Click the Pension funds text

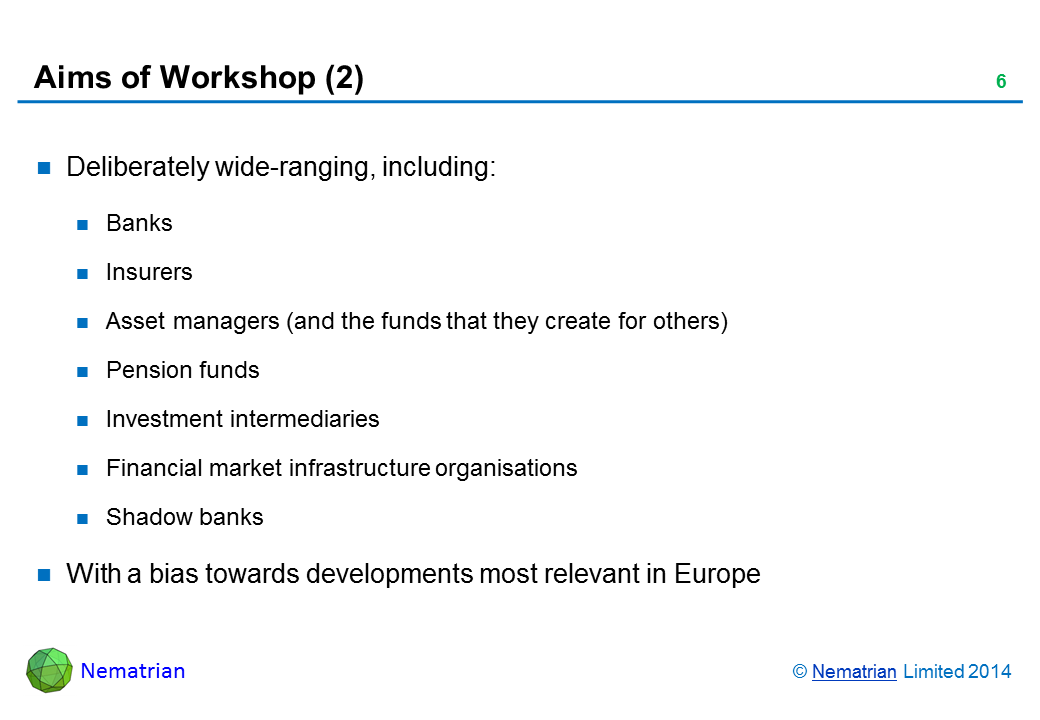pos(182,370)
